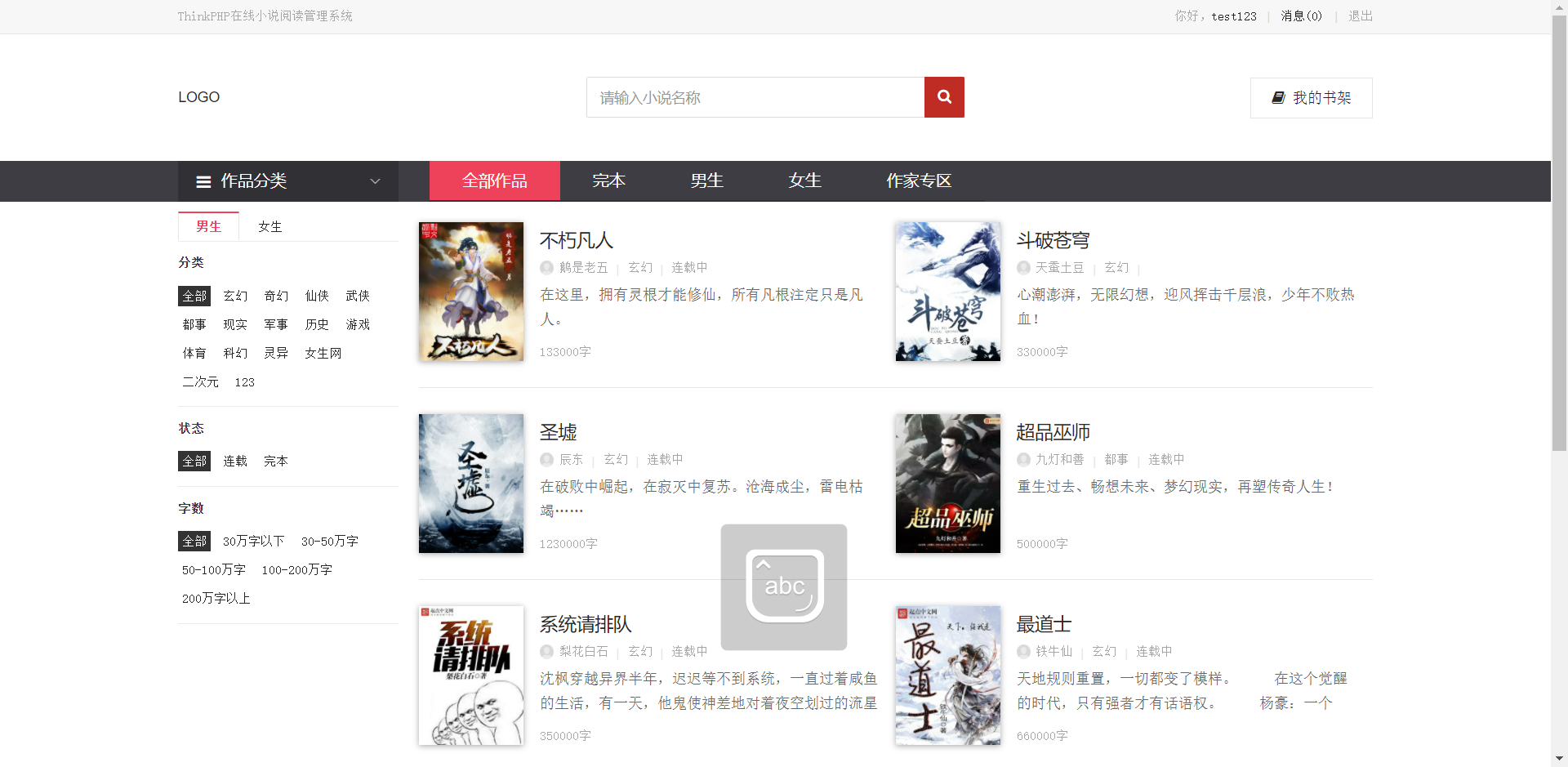1568x767 pixels.
Task: Filter word count 100-200万字
Action: 297,569
